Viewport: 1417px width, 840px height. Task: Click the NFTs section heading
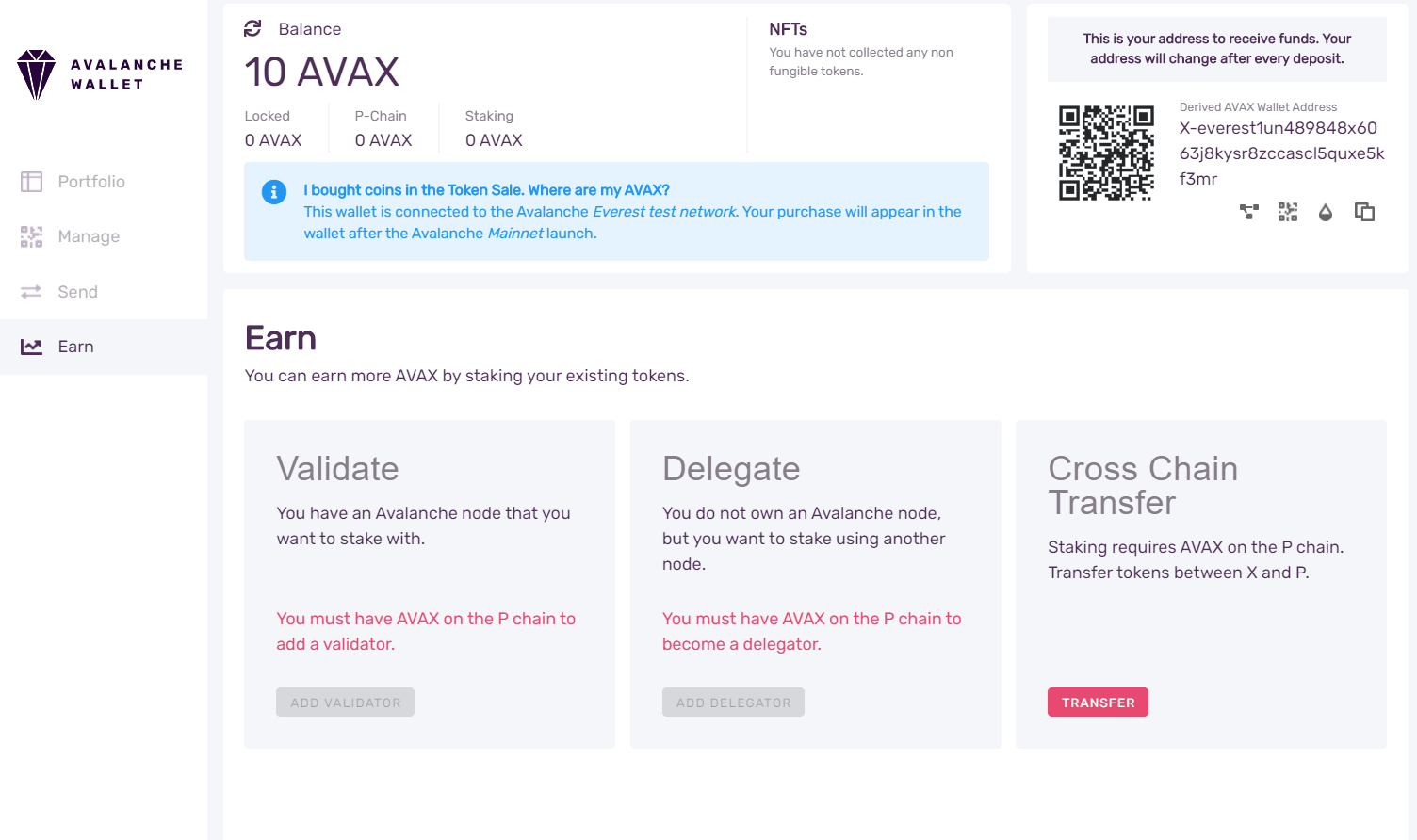tap(788, 29)
